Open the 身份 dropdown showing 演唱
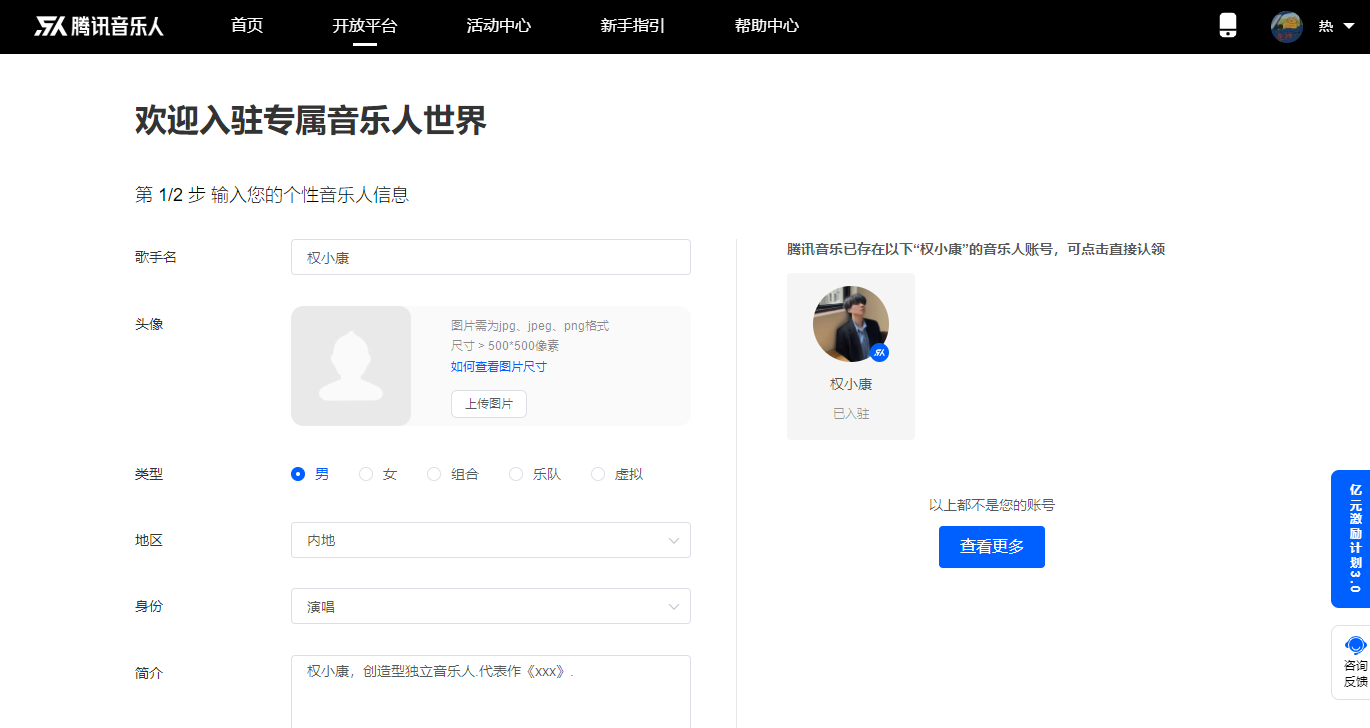 coord(490,606)
